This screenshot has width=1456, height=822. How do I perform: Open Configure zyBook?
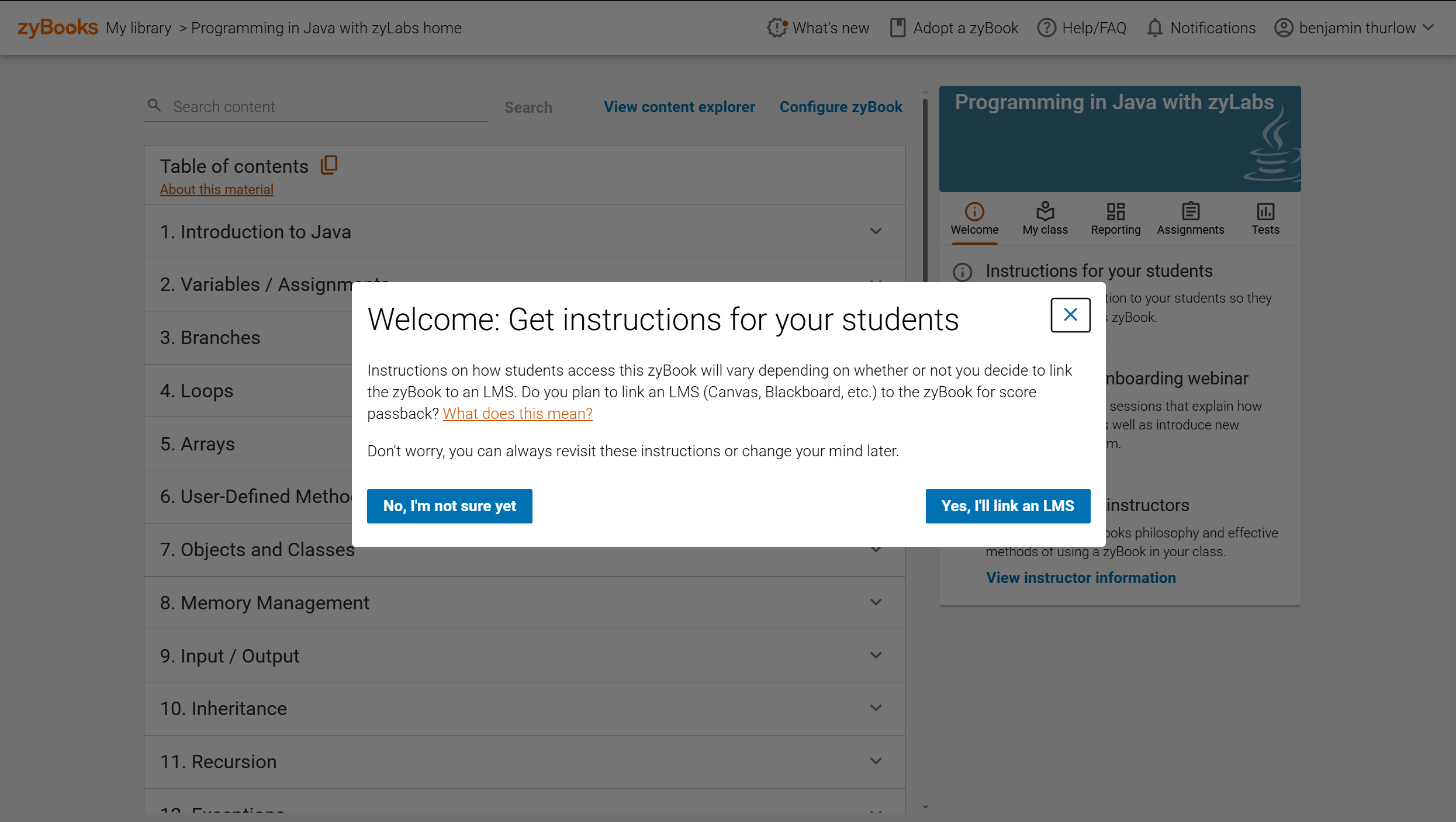coord(841,107)
